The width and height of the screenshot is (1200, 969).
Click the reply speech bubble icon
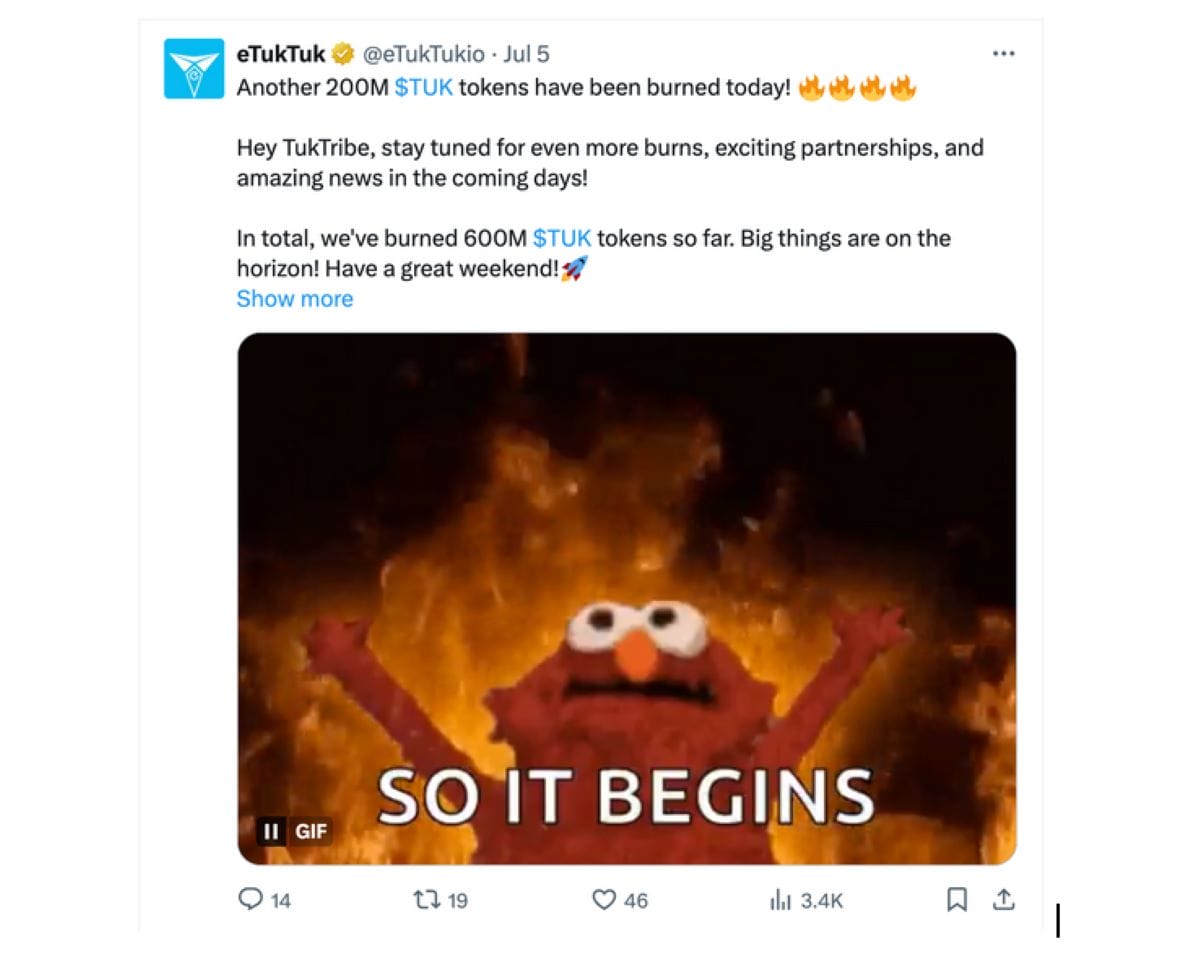click(x=250, y=900)
